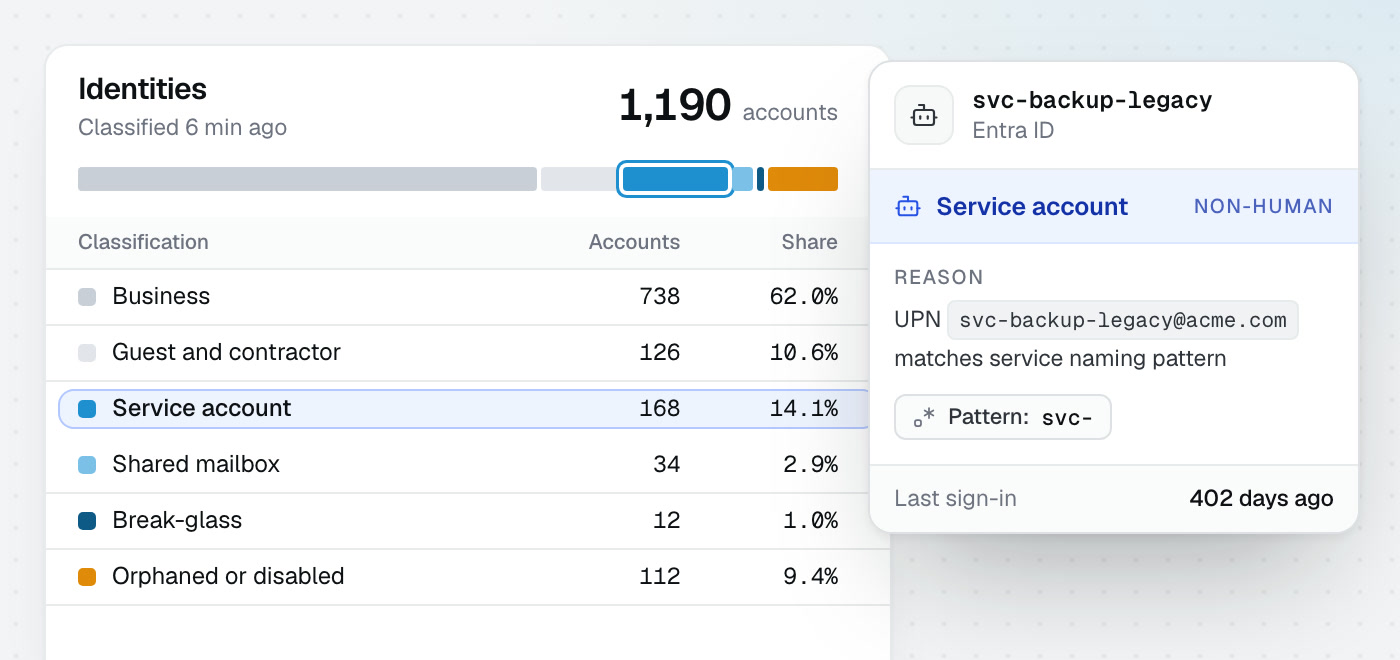1400x660 pixels.
Task: Click the Orphaned or disabled orange swatch
Action: [87, 577]
